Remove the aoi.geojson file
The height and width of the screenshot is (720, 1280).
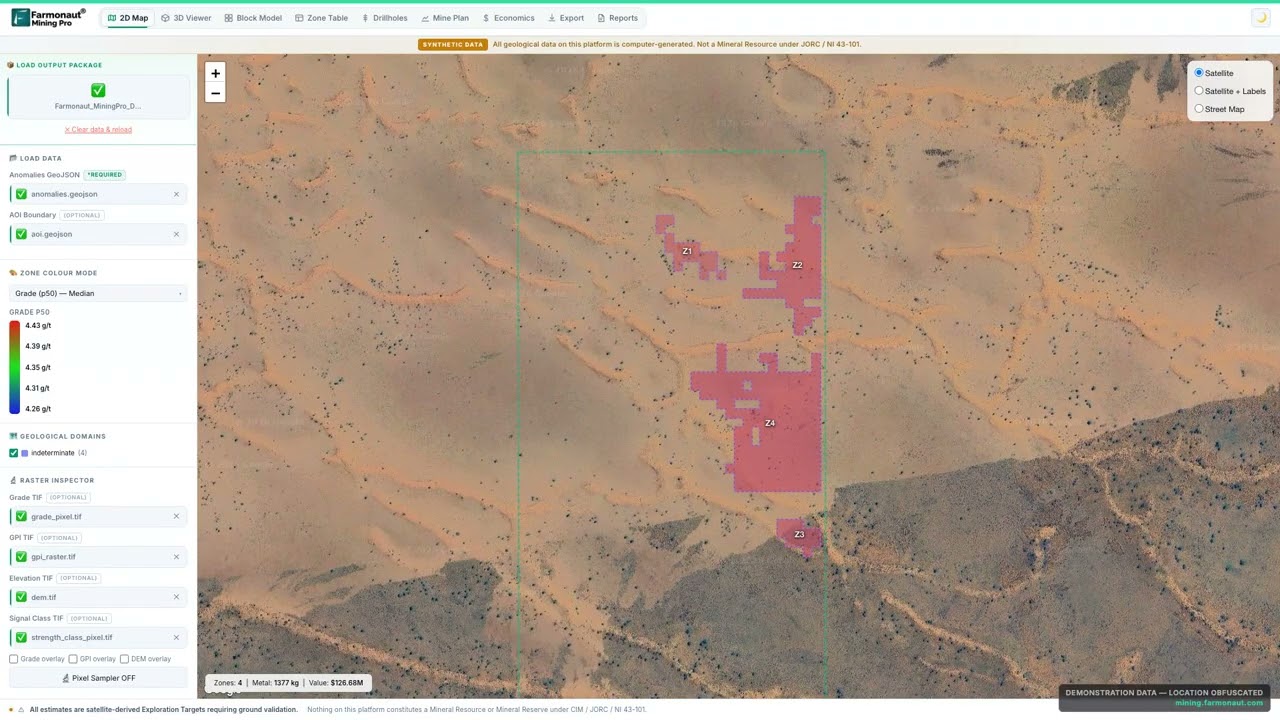(x=176, y=234)
